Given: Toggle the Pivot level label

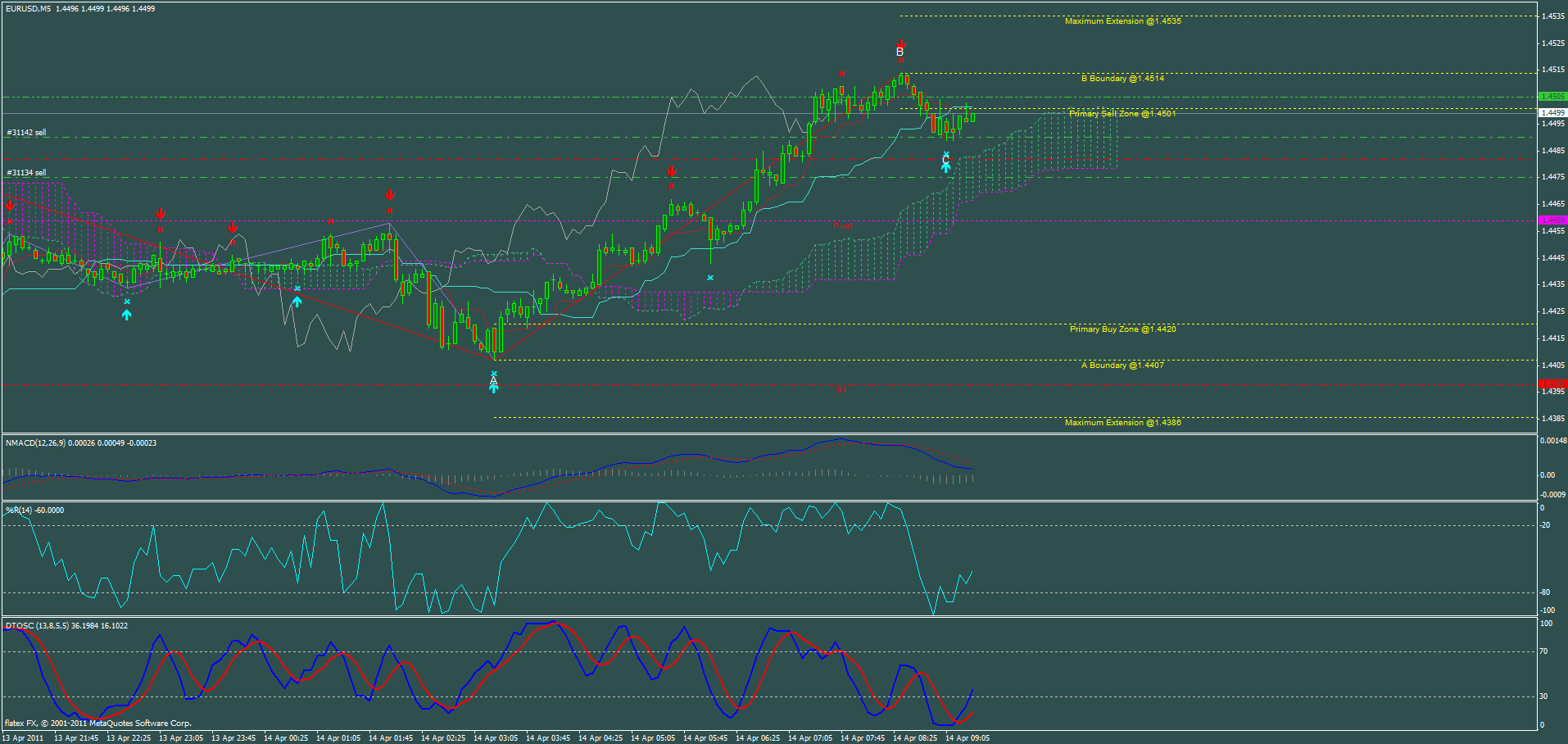Looking at the screenshot, I should click(x=841, y=225).
